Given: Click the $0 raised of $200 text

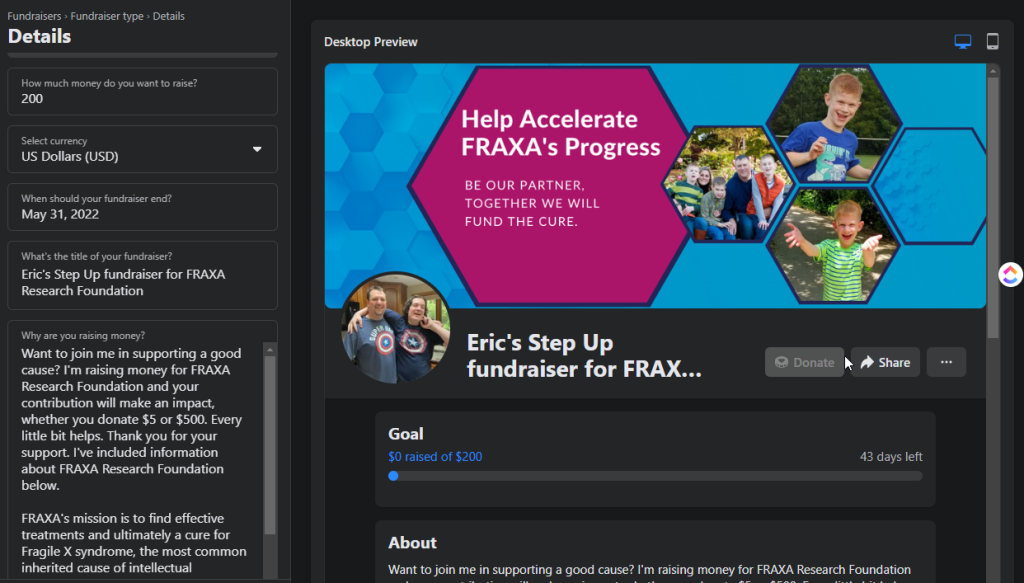Looking at the screenshot, I should pyautogui.click(x=435, y=457).
